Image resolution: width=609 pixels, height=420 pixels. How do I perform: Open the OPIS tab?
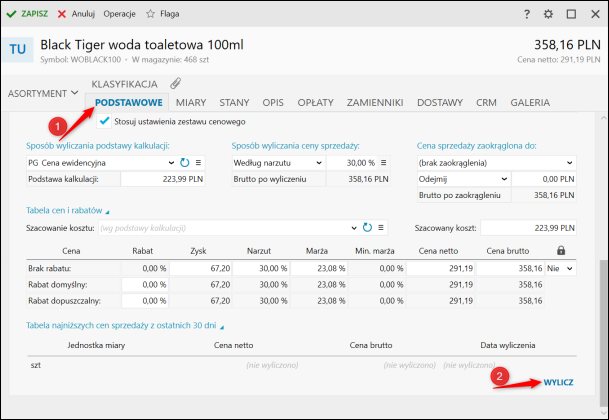click(273, 103)
